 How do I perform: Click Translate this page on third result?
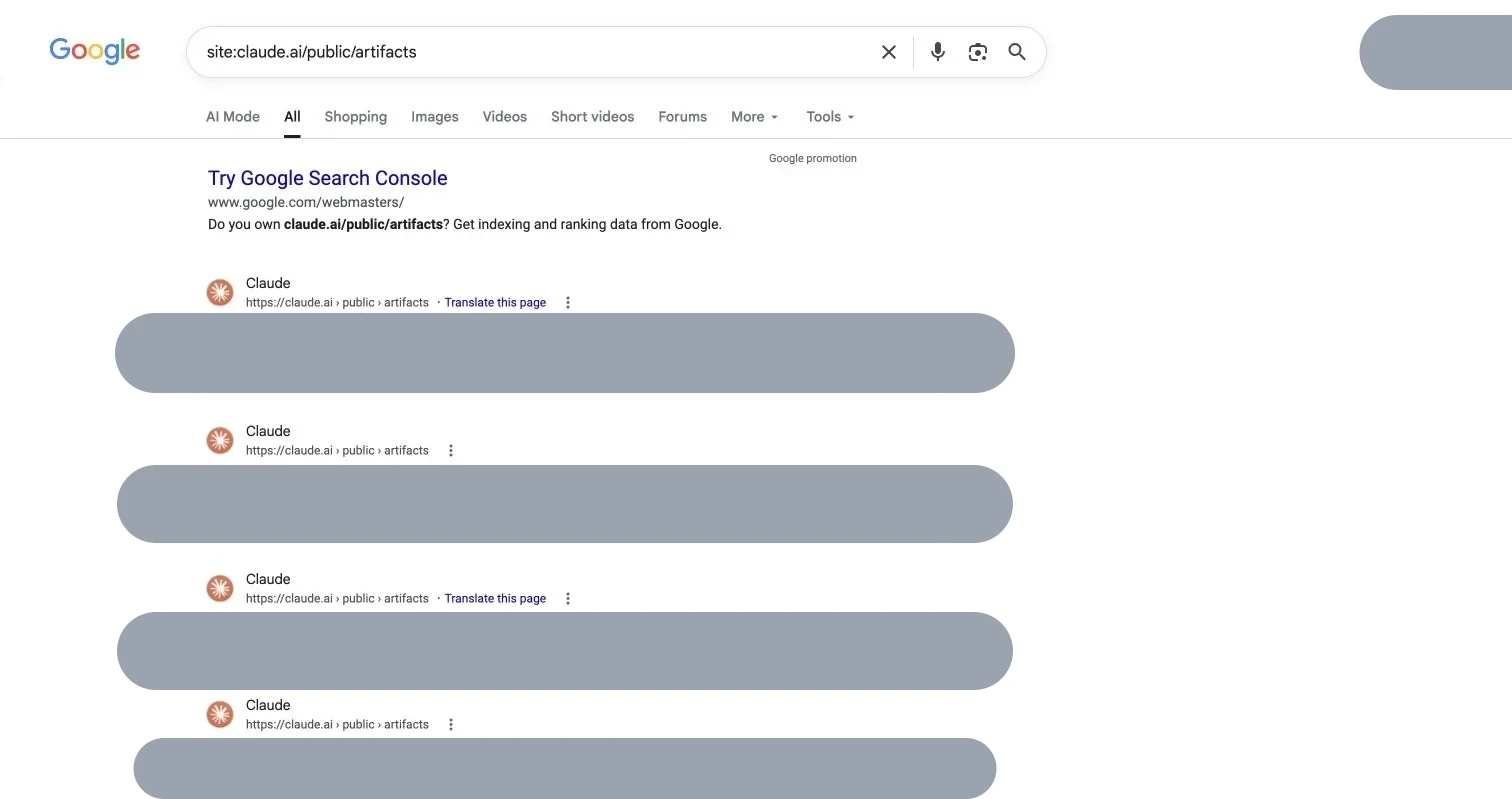[495, 598]
